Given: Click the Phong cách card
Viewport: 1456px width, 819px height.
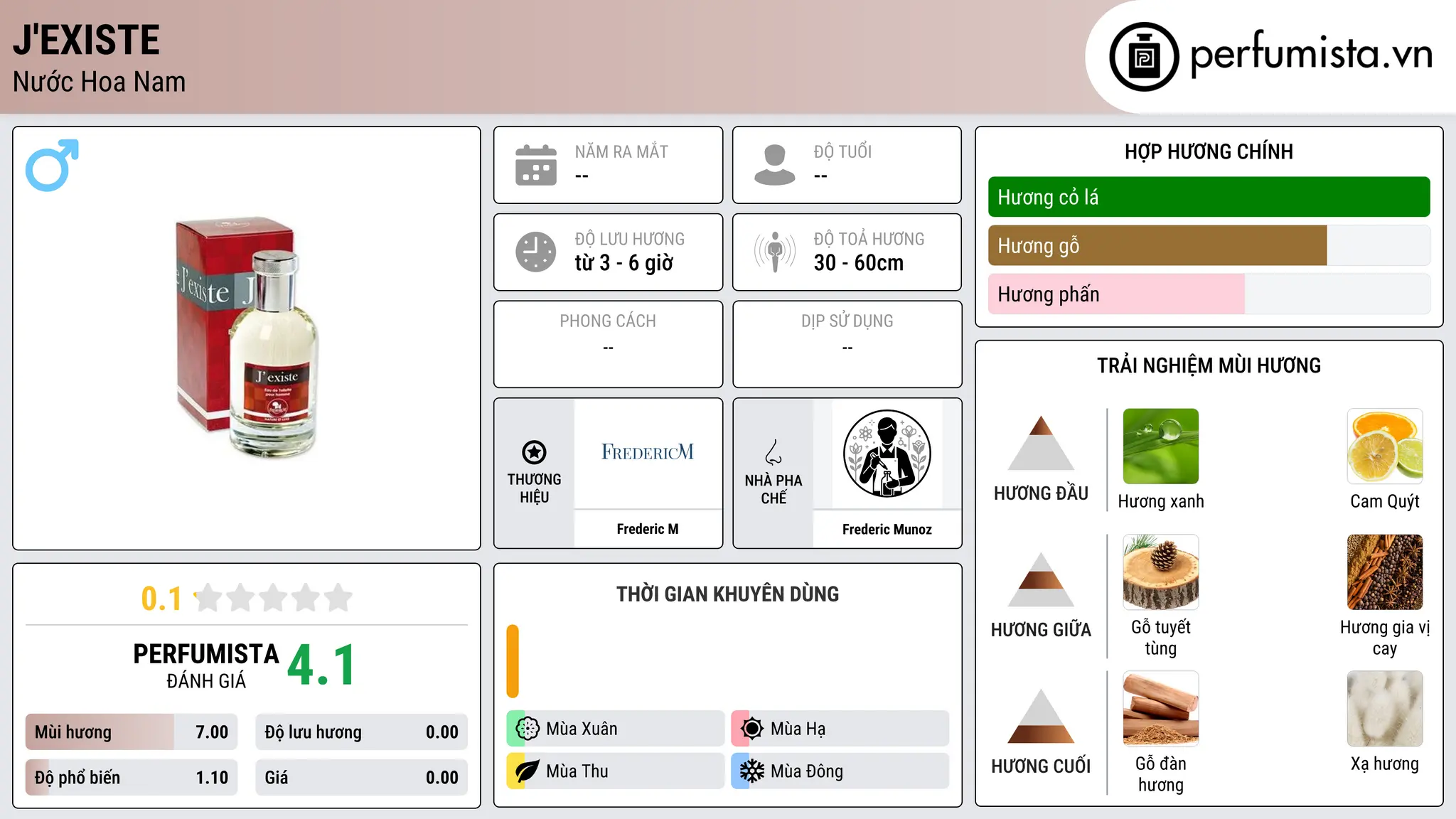Looking at the screenshot, I should (608, 344).
